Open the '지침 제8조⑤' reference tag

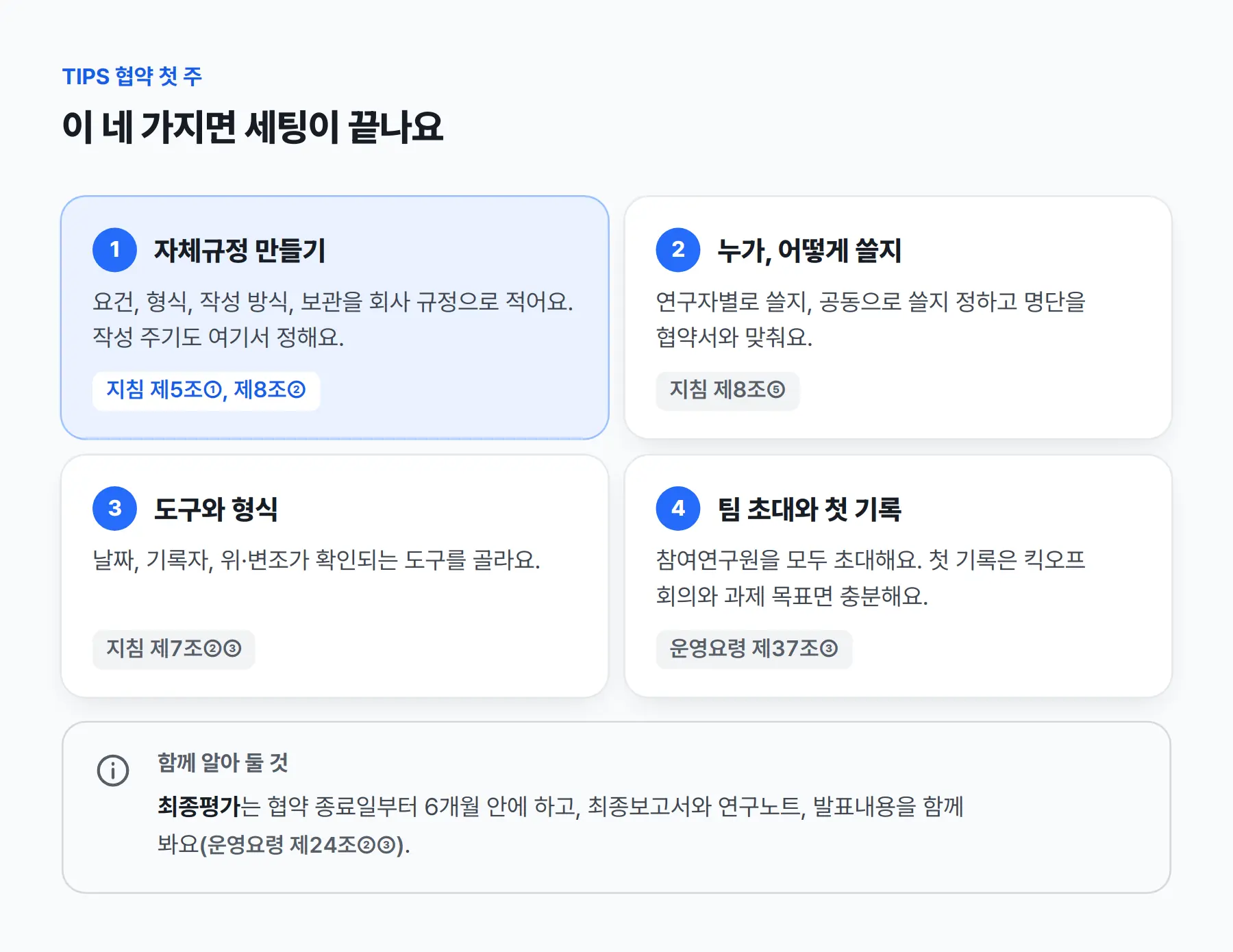[727, 390]
